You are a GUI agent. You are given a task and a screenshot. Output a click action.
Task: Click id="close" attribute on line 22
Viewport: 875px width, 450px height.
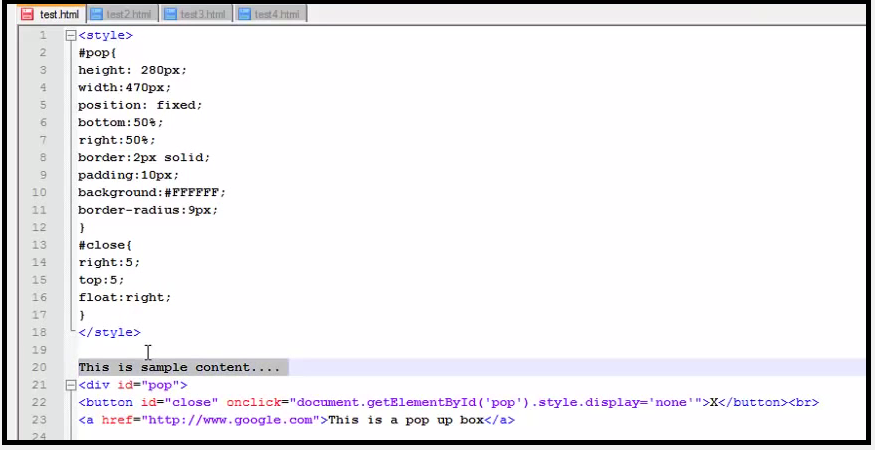point(179,402)
